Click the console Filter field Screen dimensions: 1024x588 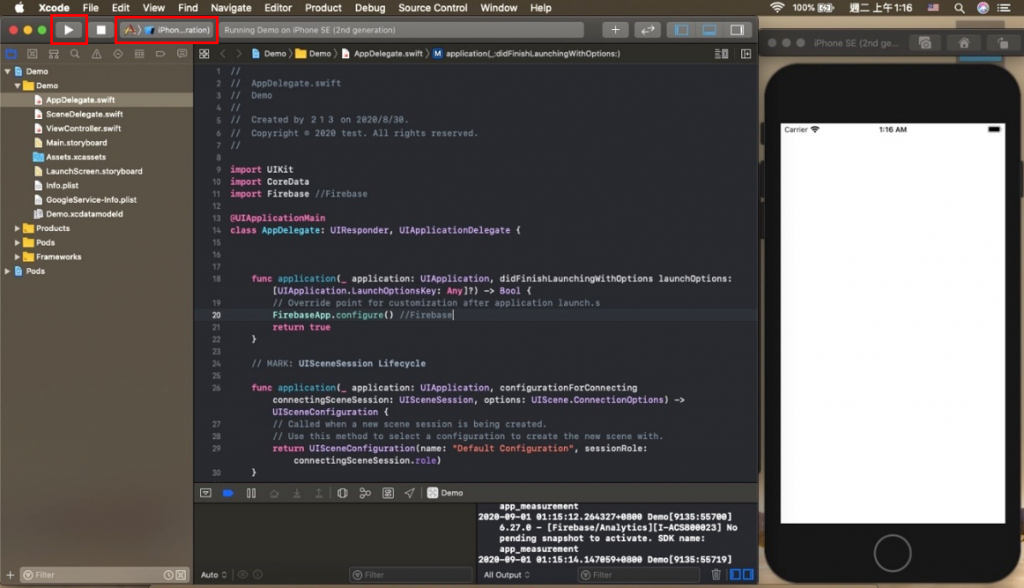[639, 575]
